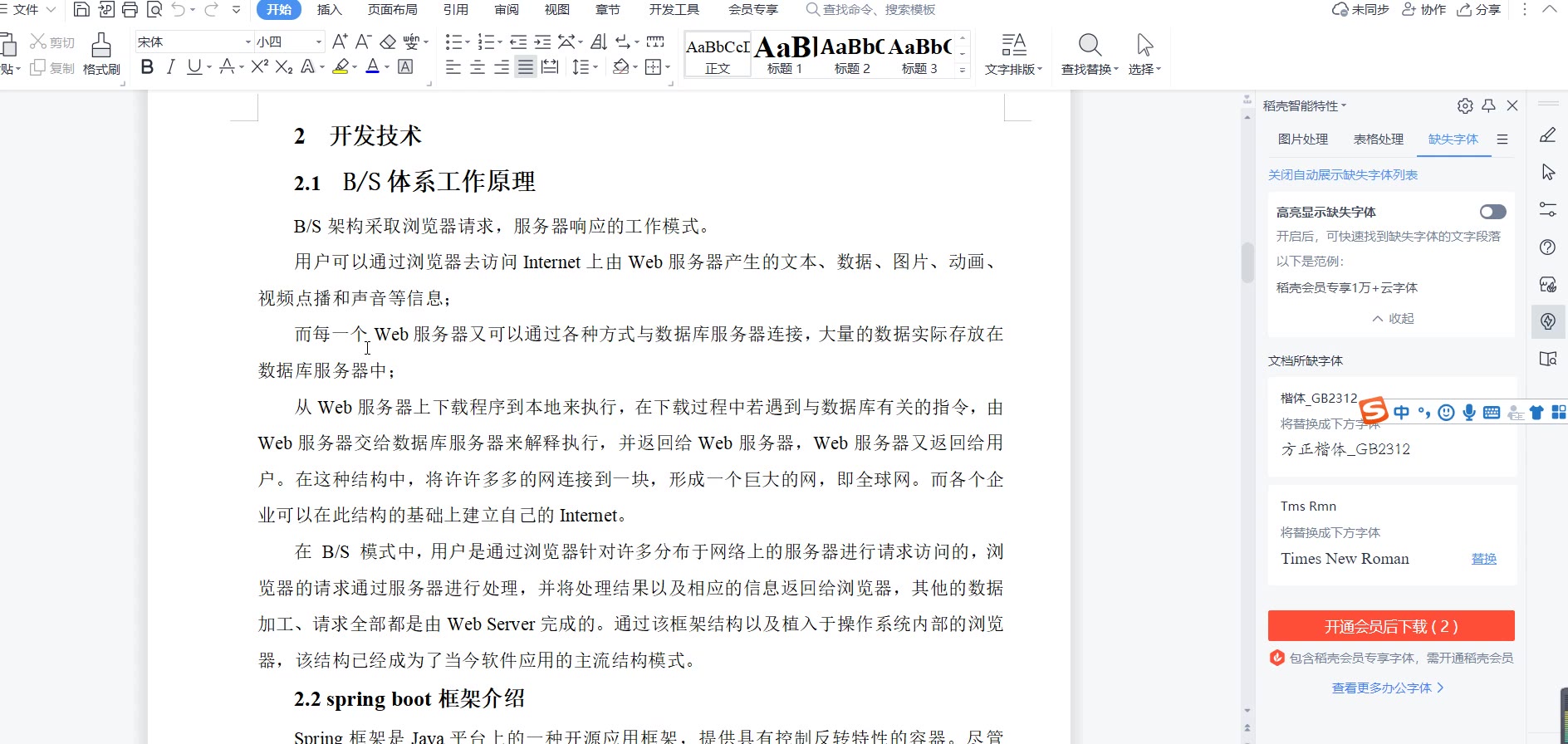Apply the font color A swatch
This screenshot has height=744, width=1568.
372,66
